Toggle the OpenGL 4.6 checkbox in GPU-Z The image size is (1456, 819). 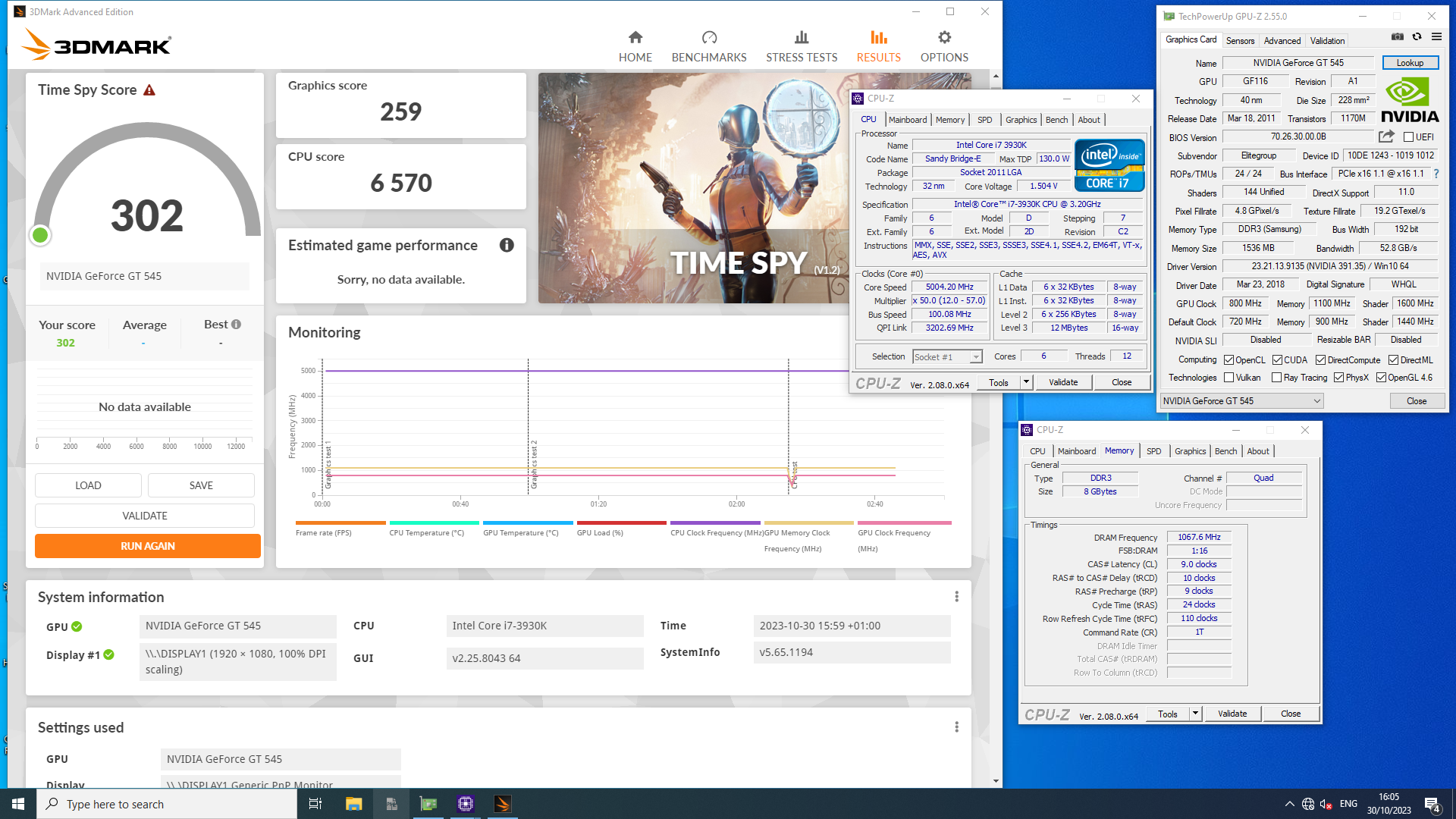[1382, 378]
